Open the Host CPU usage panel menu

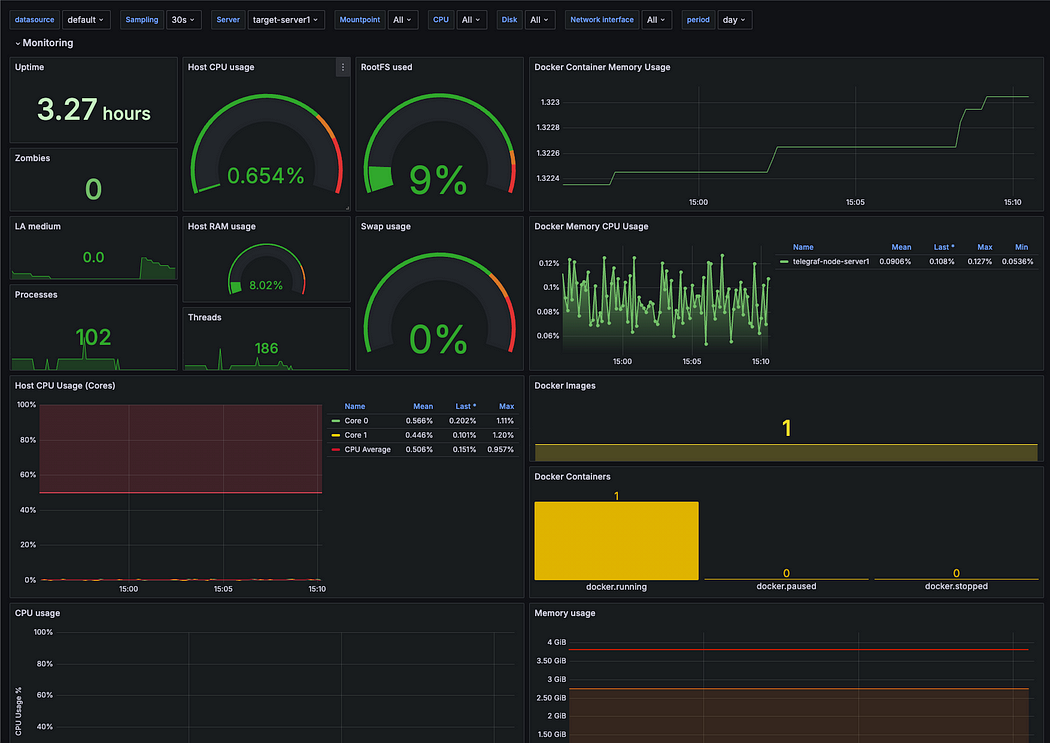coord(342,67)
